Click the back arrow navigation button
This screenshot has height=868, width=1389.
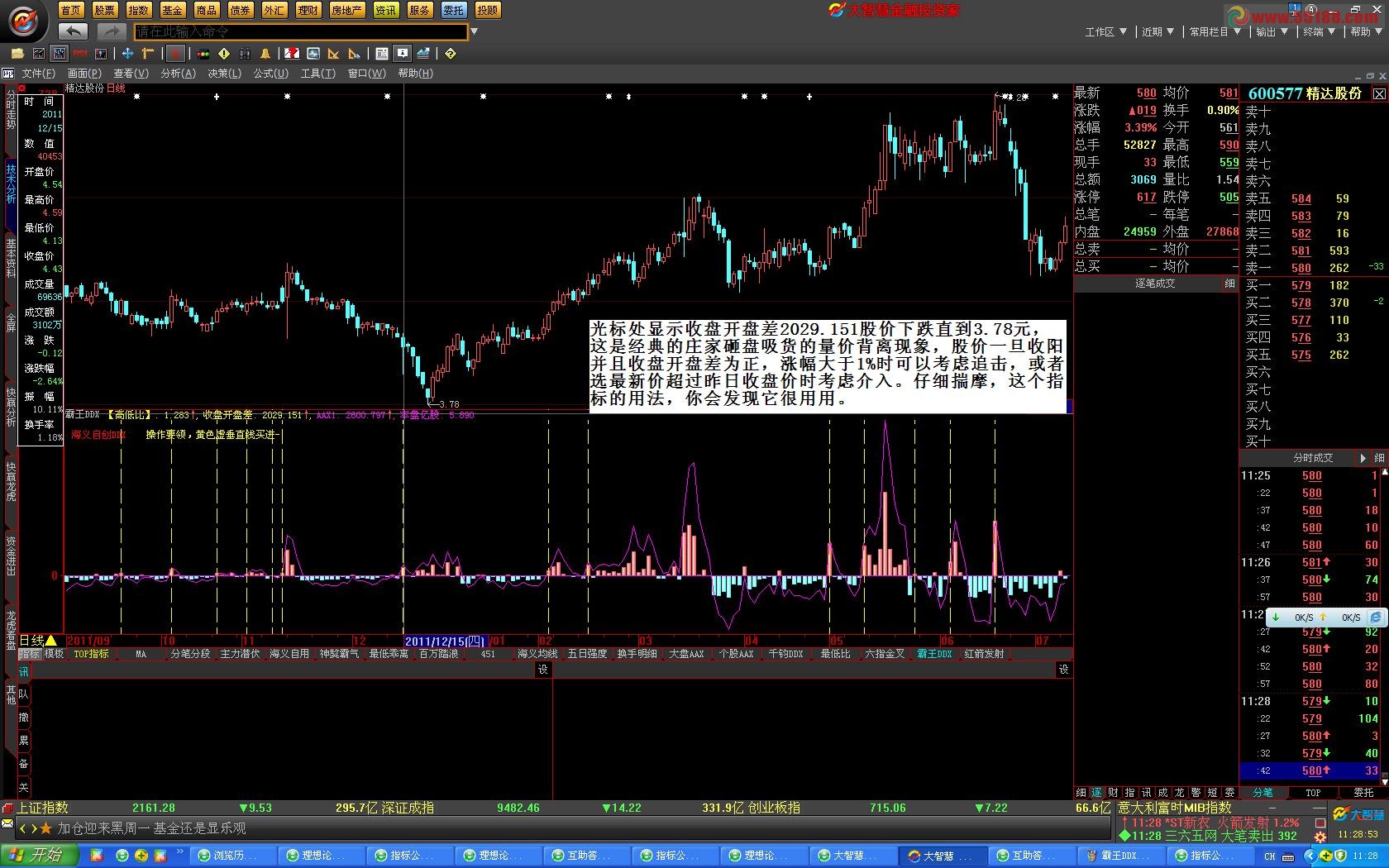(73, 31)
